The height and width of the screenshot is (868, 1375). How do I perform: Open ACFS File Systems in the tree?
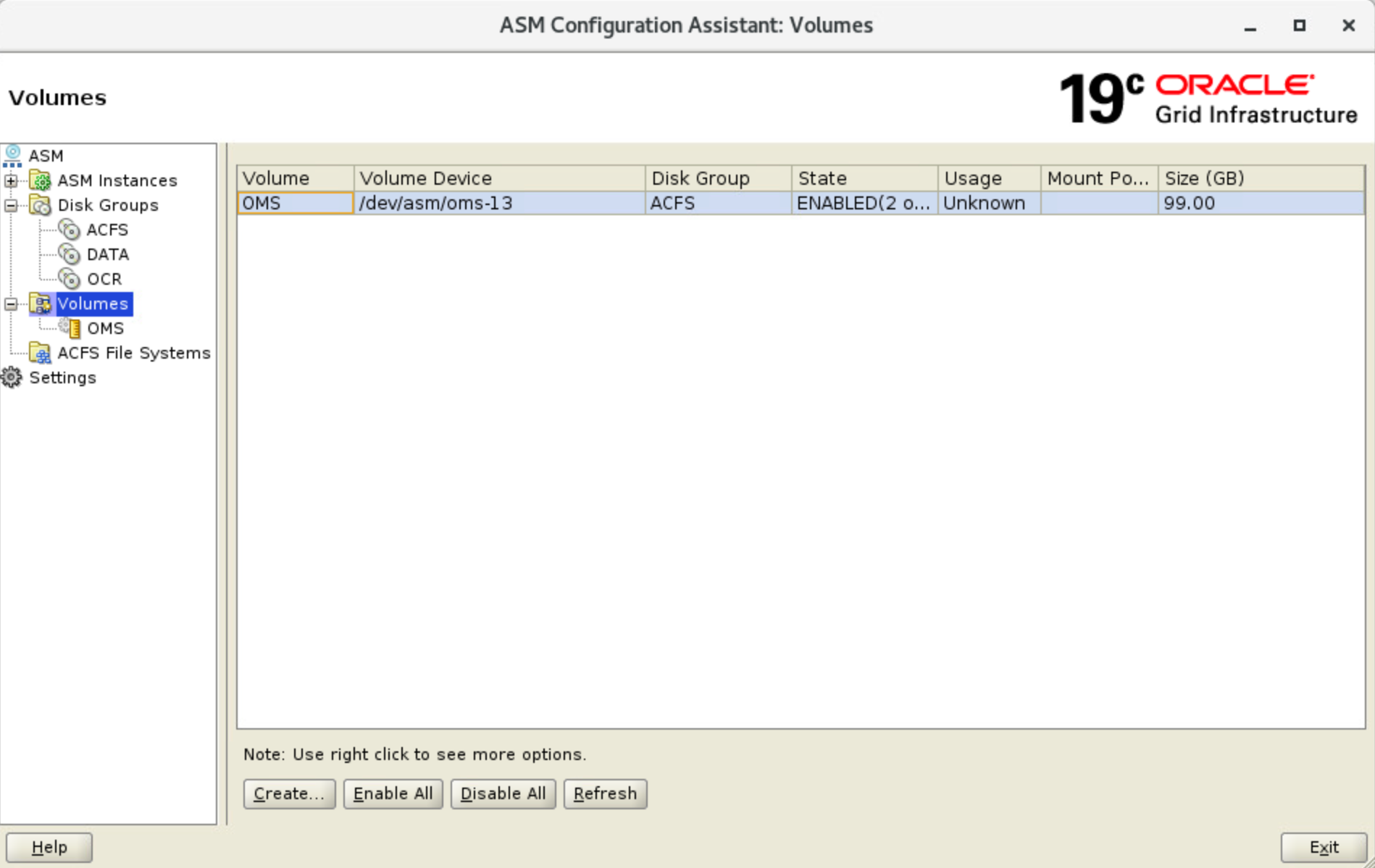tap(134, 353)
